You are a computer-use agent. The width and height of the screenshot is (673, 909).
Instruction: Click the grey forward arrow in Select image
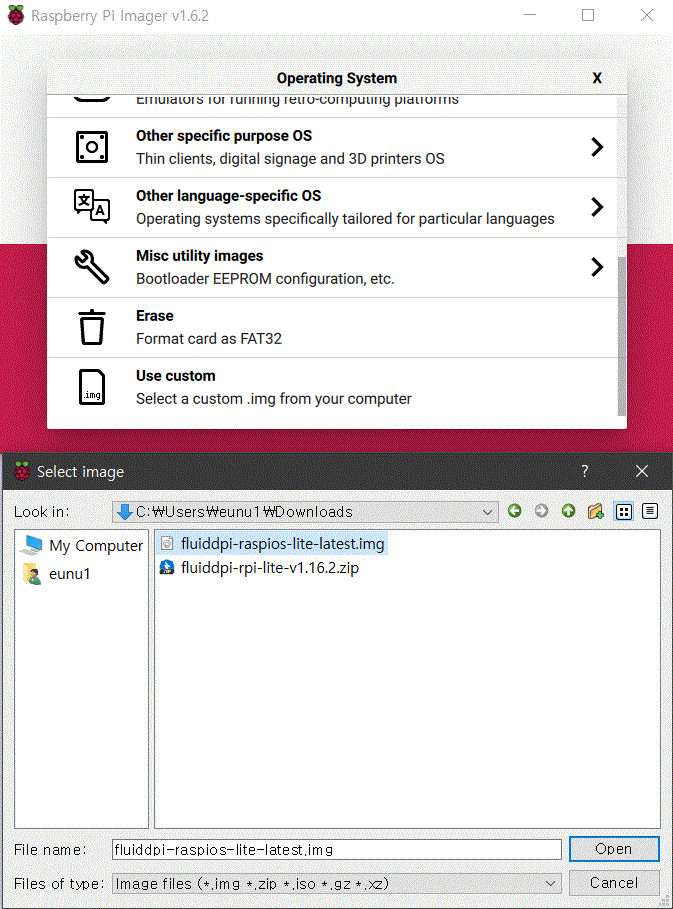[x=541, y=511]
